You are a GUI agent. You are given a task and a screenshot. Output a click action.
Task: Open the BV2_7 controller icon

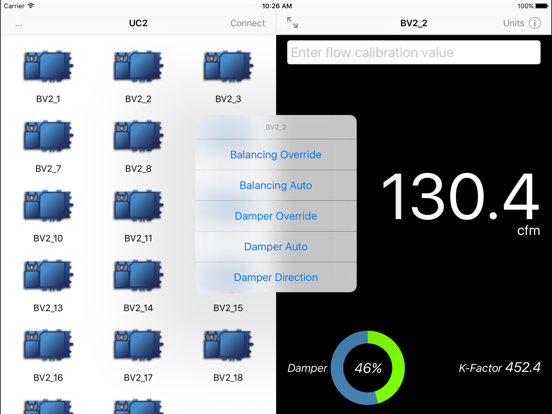pyautogui.click(x=48, y=136)
